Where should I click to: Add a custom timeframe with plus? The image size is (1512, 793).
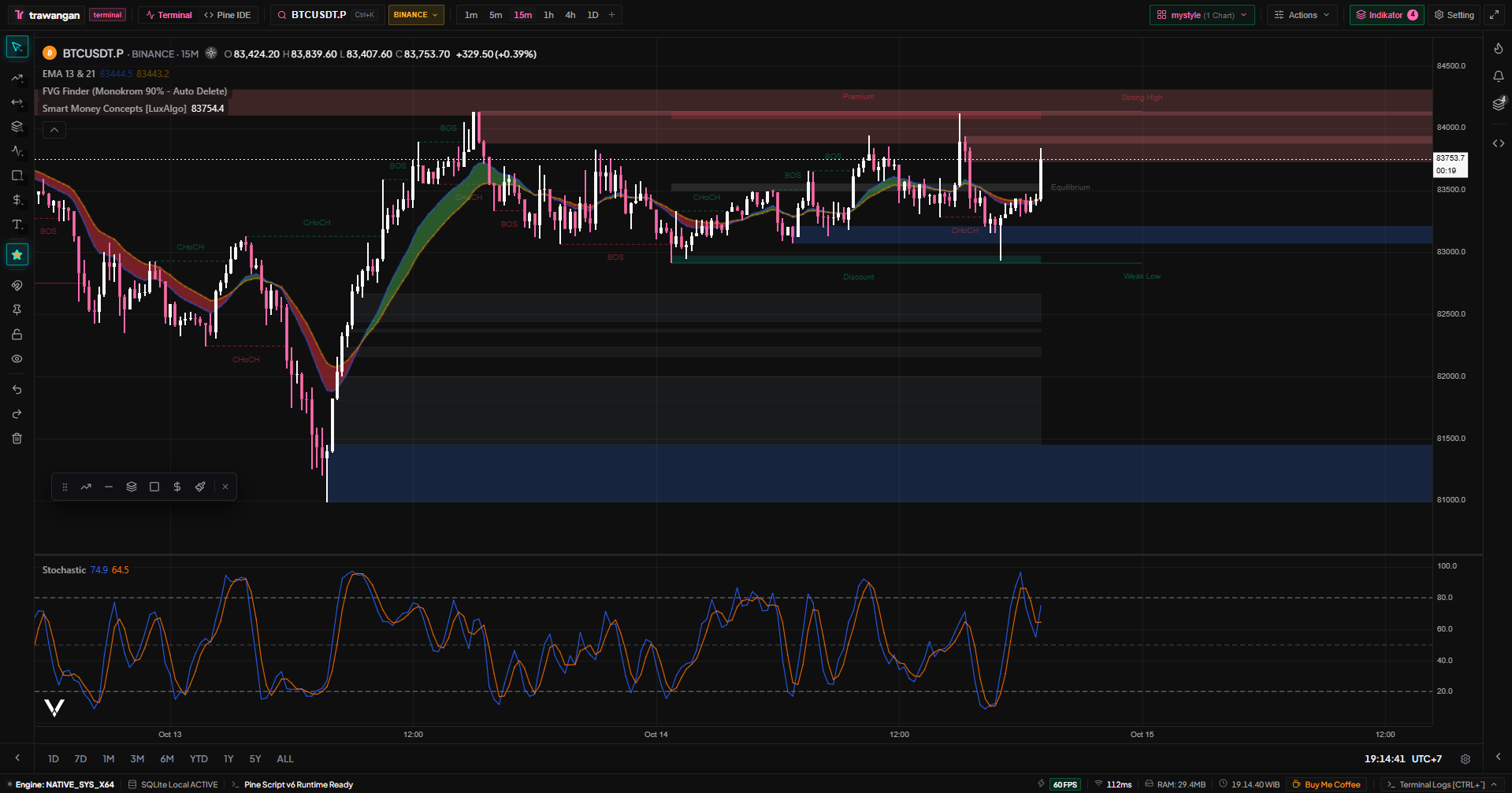pyautogui.click(x=611, y=15)
